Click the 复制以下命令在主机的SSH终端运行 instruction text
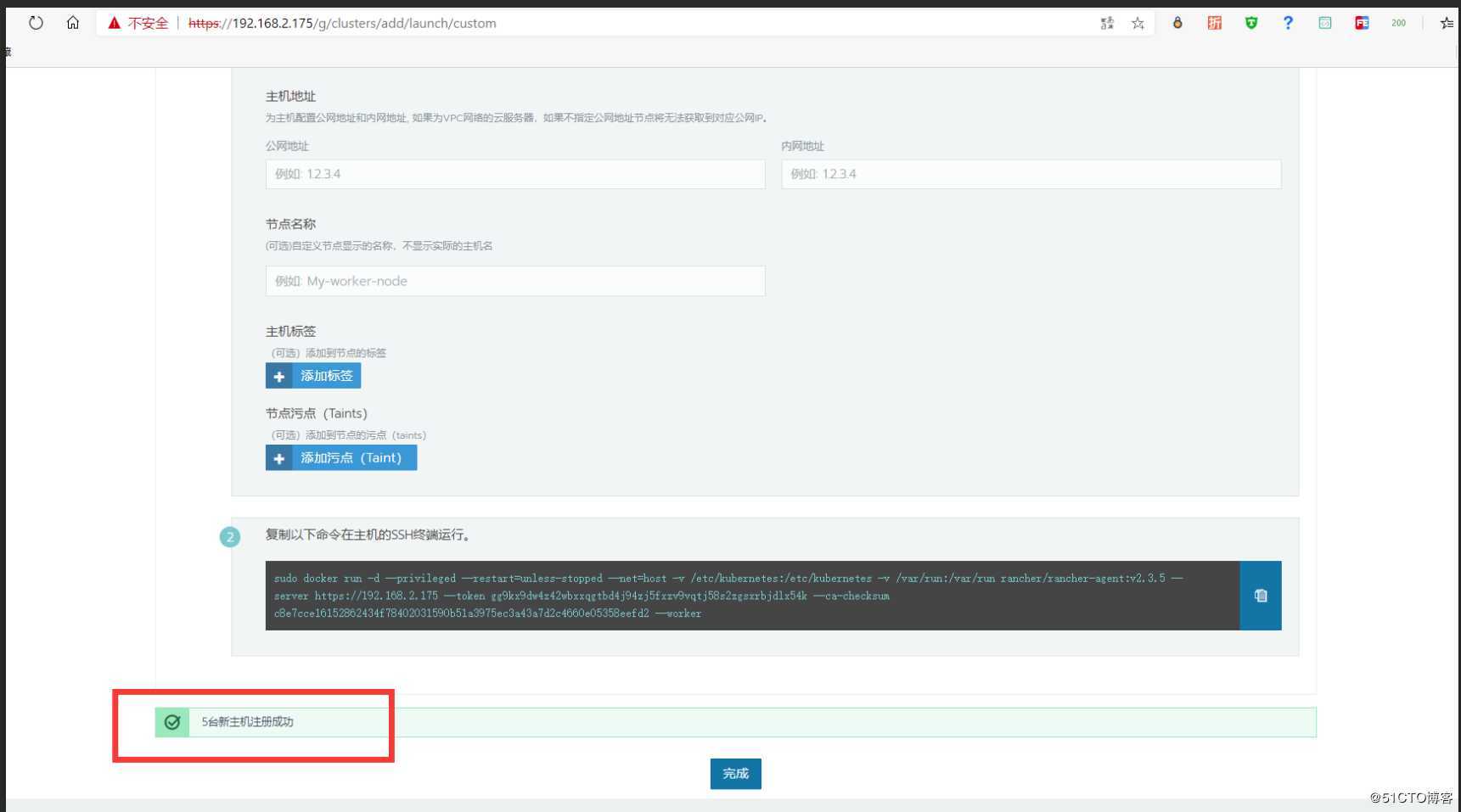The image size is (1461, 812). tap(368, 535)
